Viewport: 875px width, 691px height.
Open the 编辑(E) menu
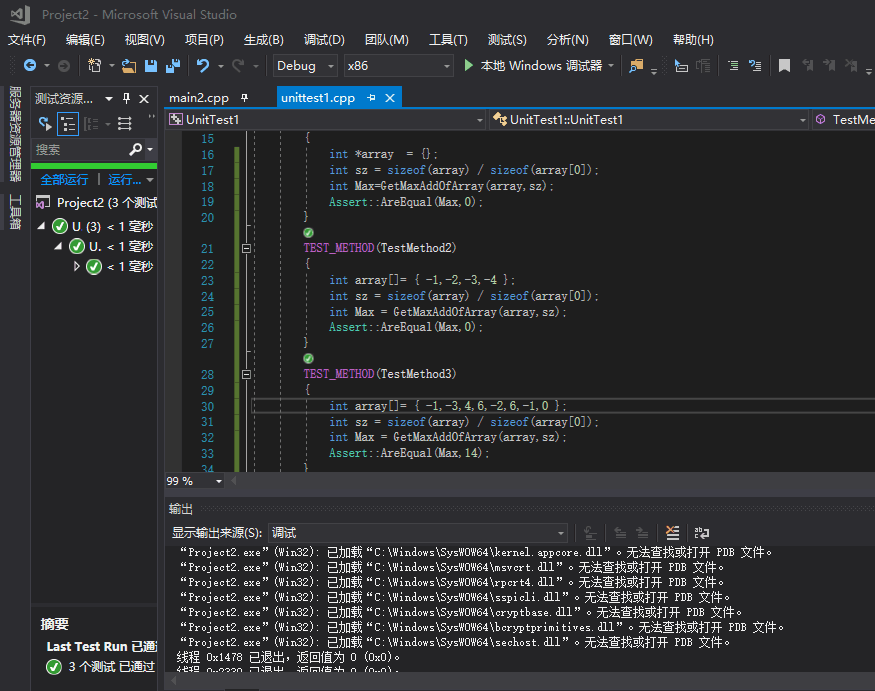click(x=85, y=40)
